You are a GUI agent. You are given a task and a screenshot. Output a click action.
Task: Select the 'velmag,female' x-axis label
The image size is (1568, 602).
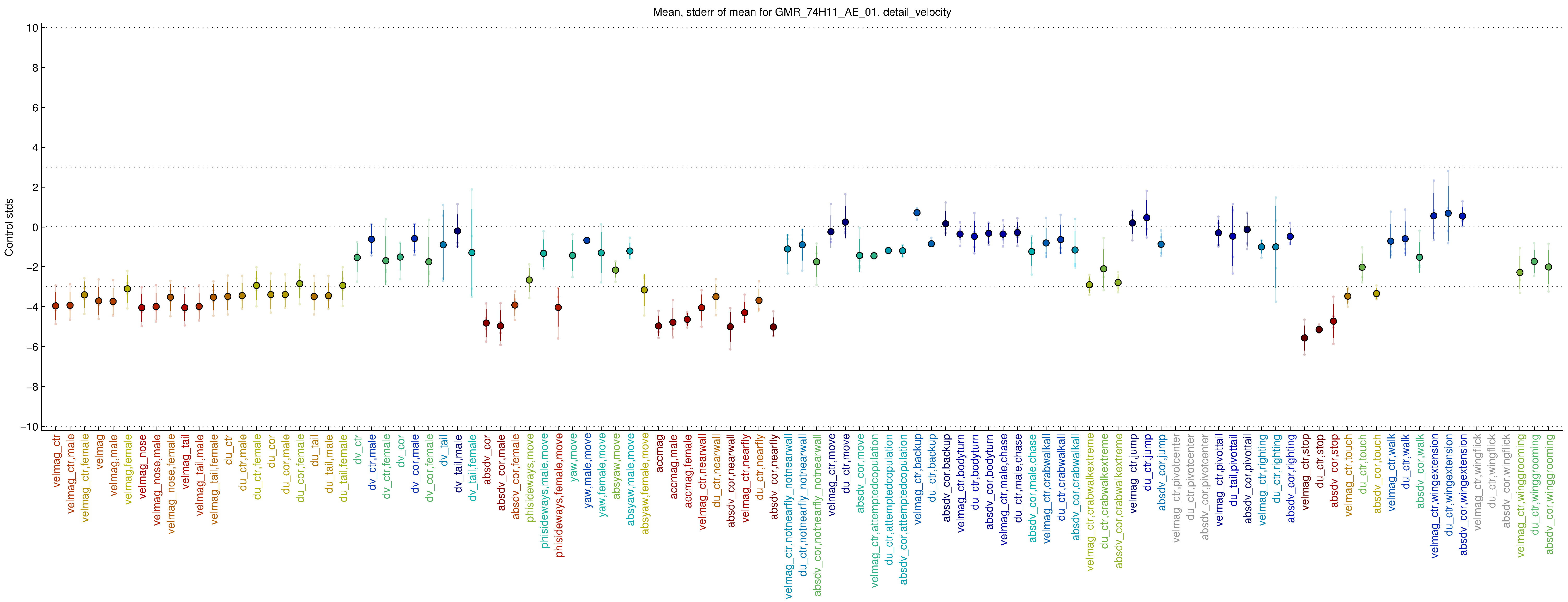(128, 469)
